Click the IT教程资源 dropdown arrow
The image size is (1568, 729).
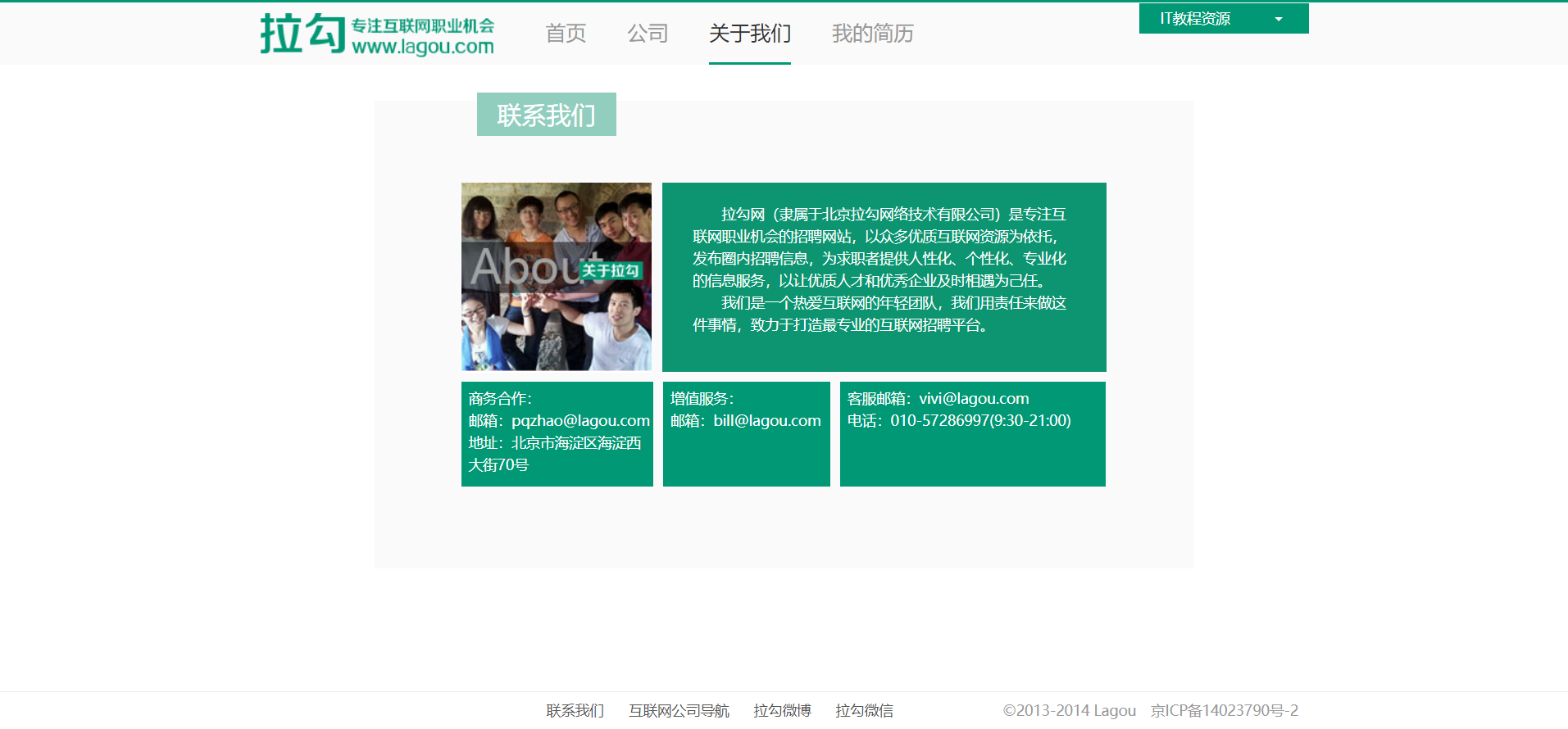point(1279,19)
